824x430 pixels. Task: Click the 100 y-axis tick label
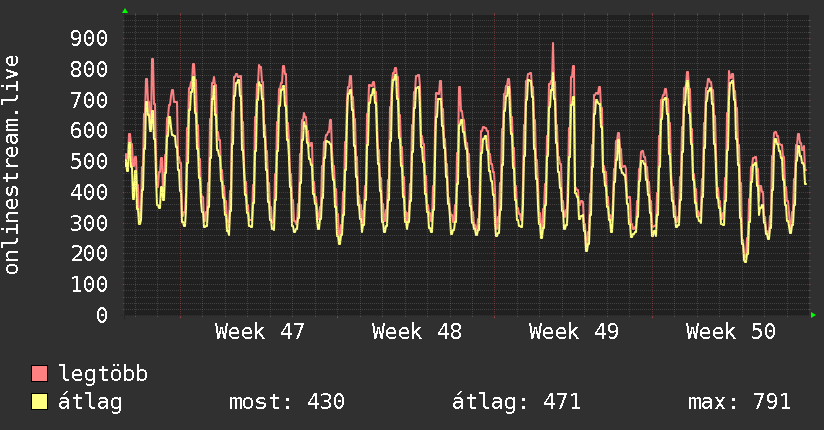click(89, 284)
